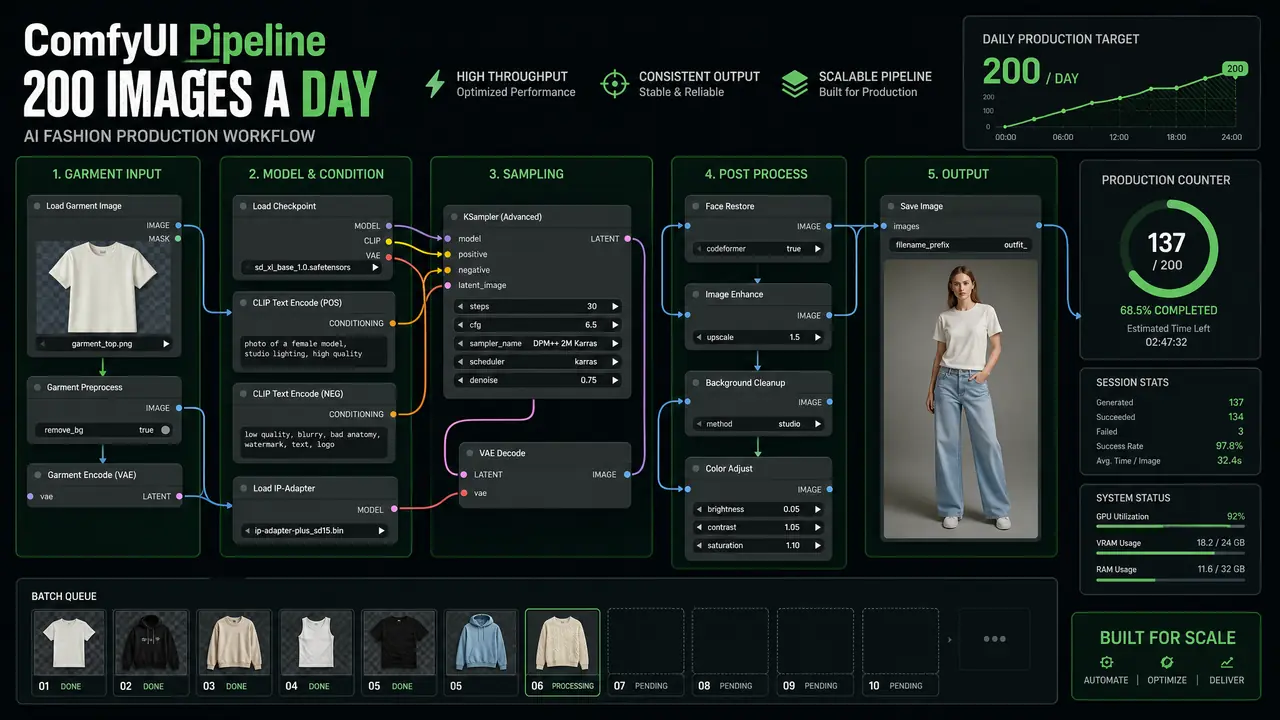Click the circular Production Counter progress ring
Image resolution: width=1280 pixels, height=720 pixels.
click(x=1167, y=250)
